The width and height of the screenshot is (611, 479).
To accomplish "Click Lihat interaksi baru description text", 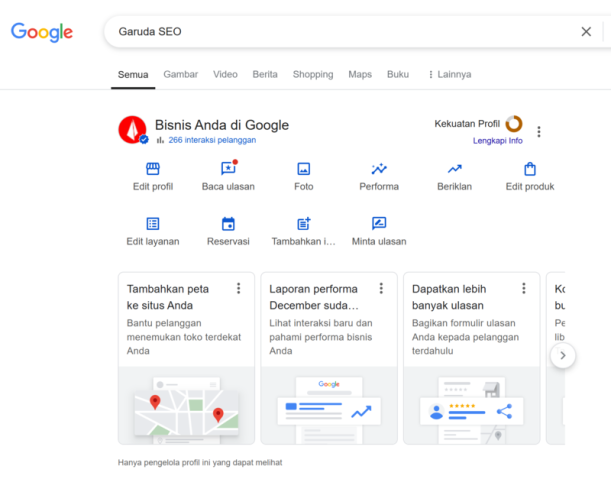I will coord(321,337).
